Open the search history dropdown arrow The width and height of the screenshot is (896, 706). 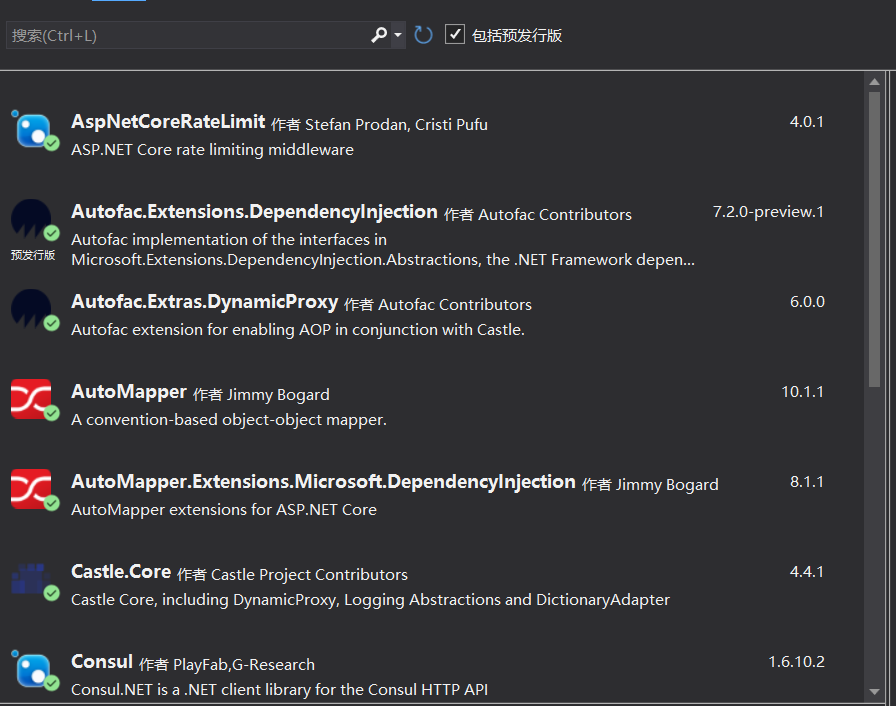coord(398,35)
